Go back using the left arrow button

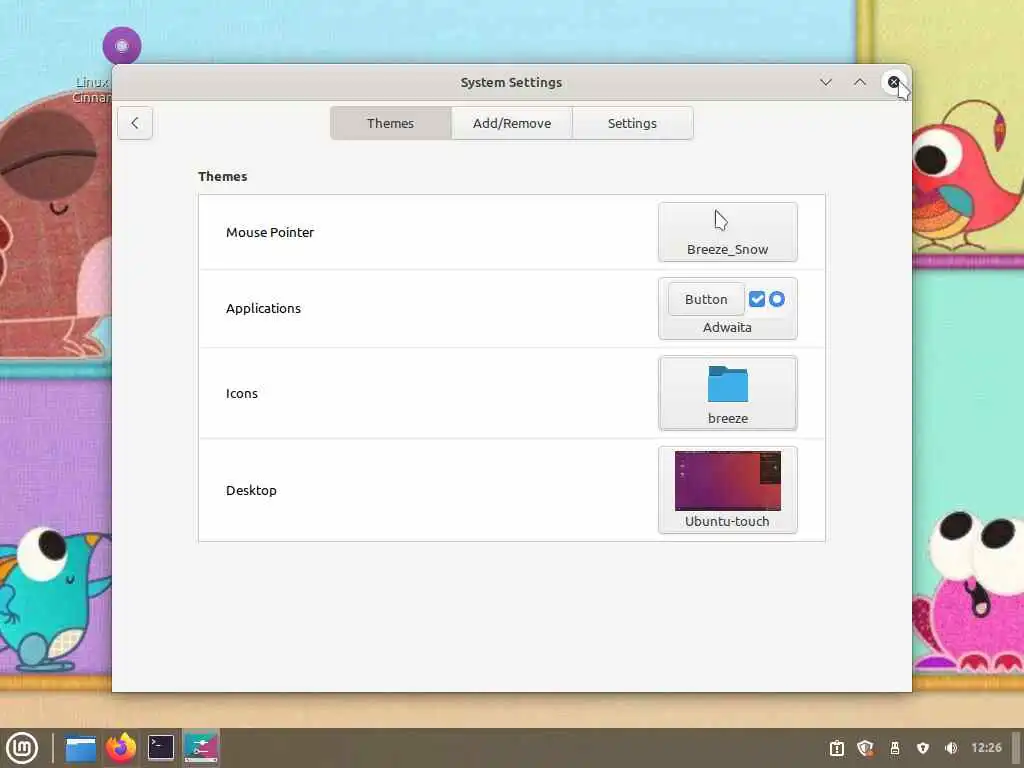[135, 123]
